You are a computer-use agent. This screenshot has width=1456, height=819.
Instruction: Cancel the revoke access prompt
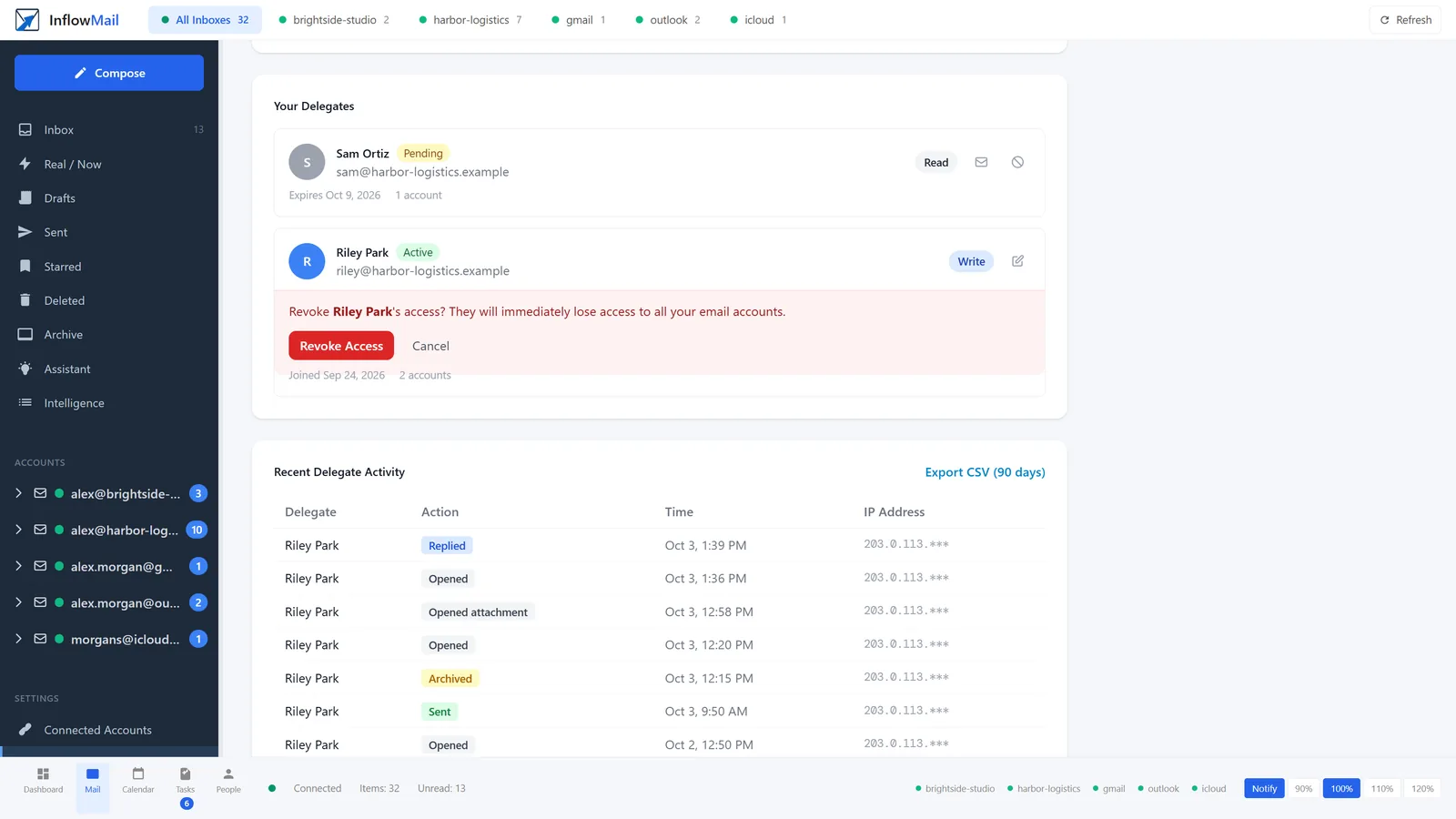(x=430, y=346)
